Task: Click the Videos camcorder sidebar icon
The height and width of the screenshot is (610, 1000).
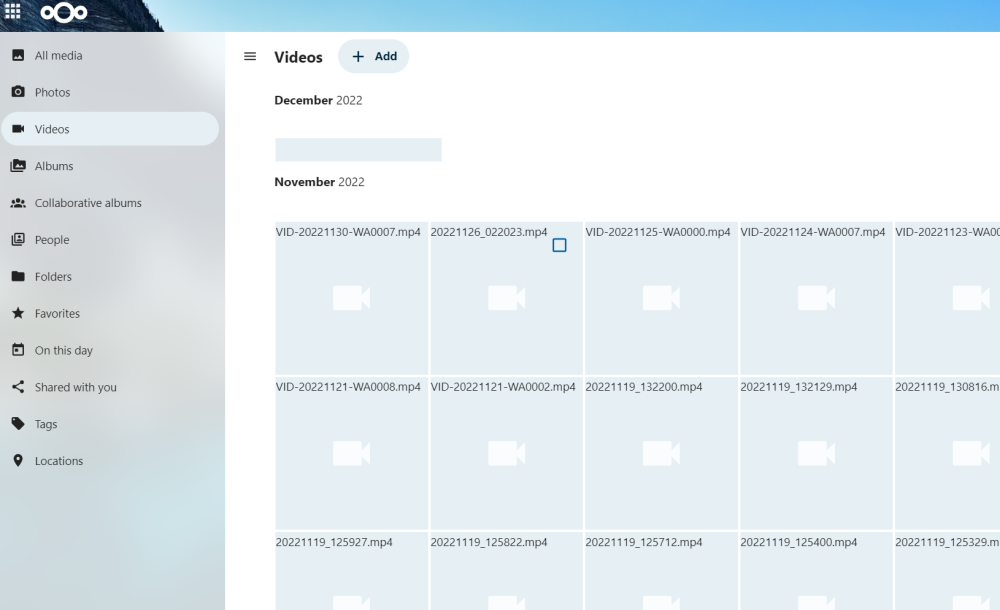Action: click(x=18, y=129)
